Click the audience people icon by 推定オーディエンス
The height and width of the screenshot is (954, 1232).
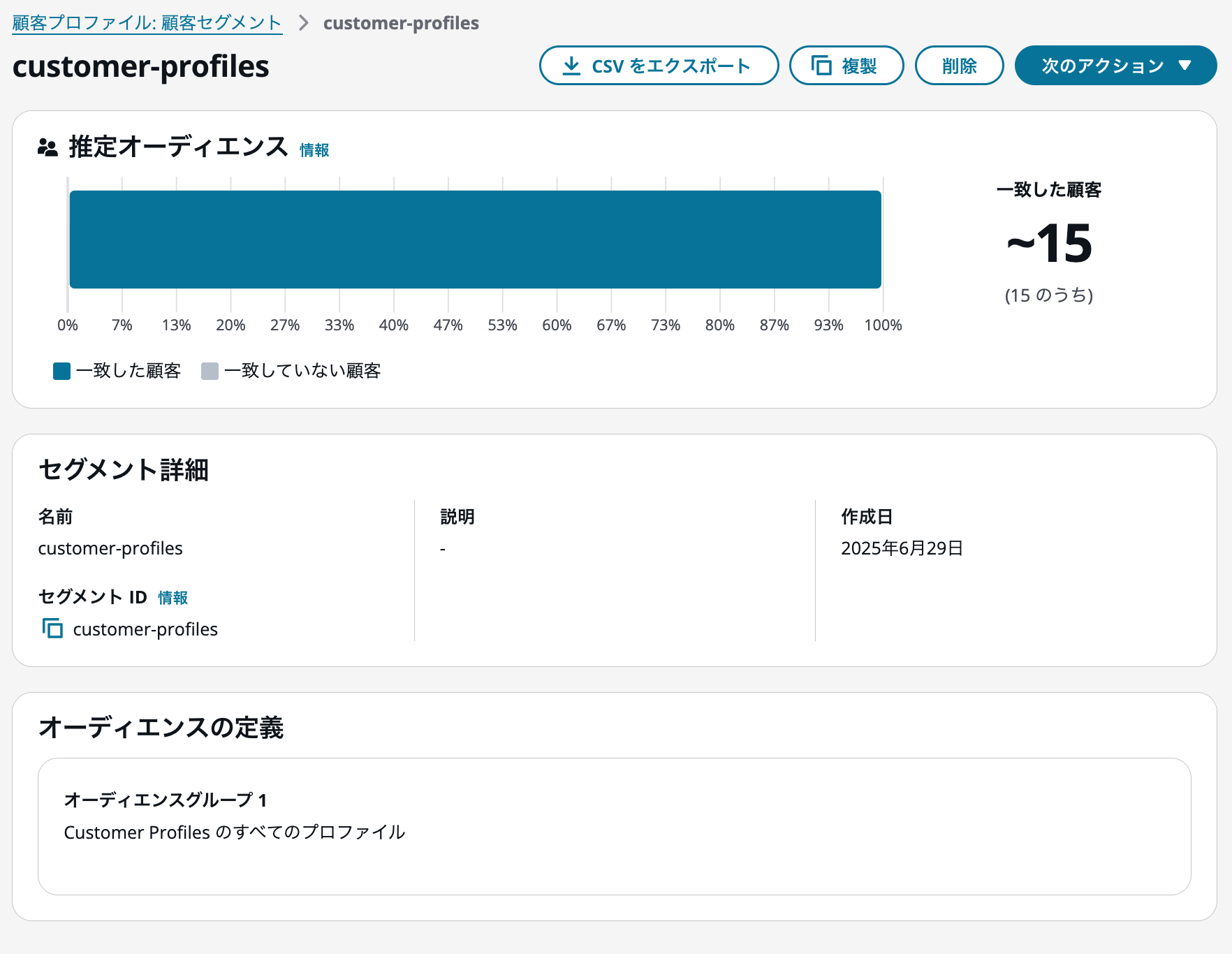tap(47, 147)
